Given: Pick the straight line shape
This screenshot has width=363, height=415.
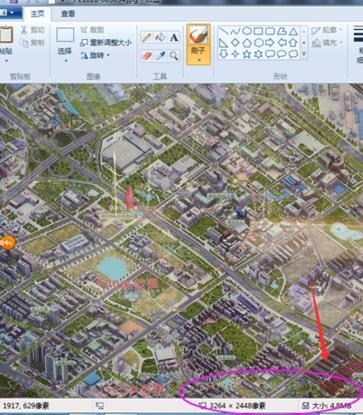Looking at the screenshot, I should [x=224, y=31].
